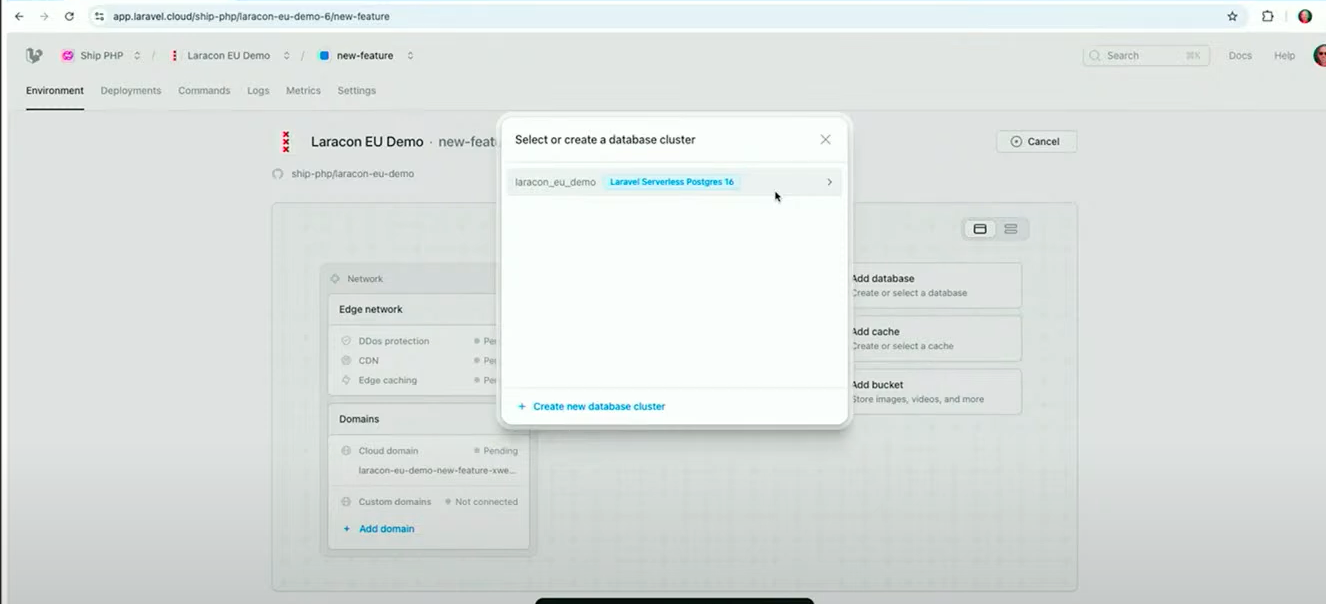Switch to the Environment tab
1326x604 pixels.
click(x=55, y=90)
